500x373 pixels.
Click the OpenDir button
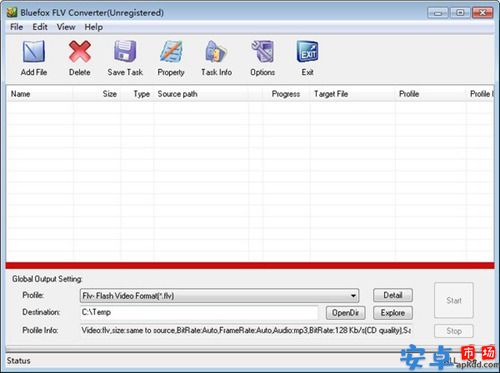coord(345,313)
